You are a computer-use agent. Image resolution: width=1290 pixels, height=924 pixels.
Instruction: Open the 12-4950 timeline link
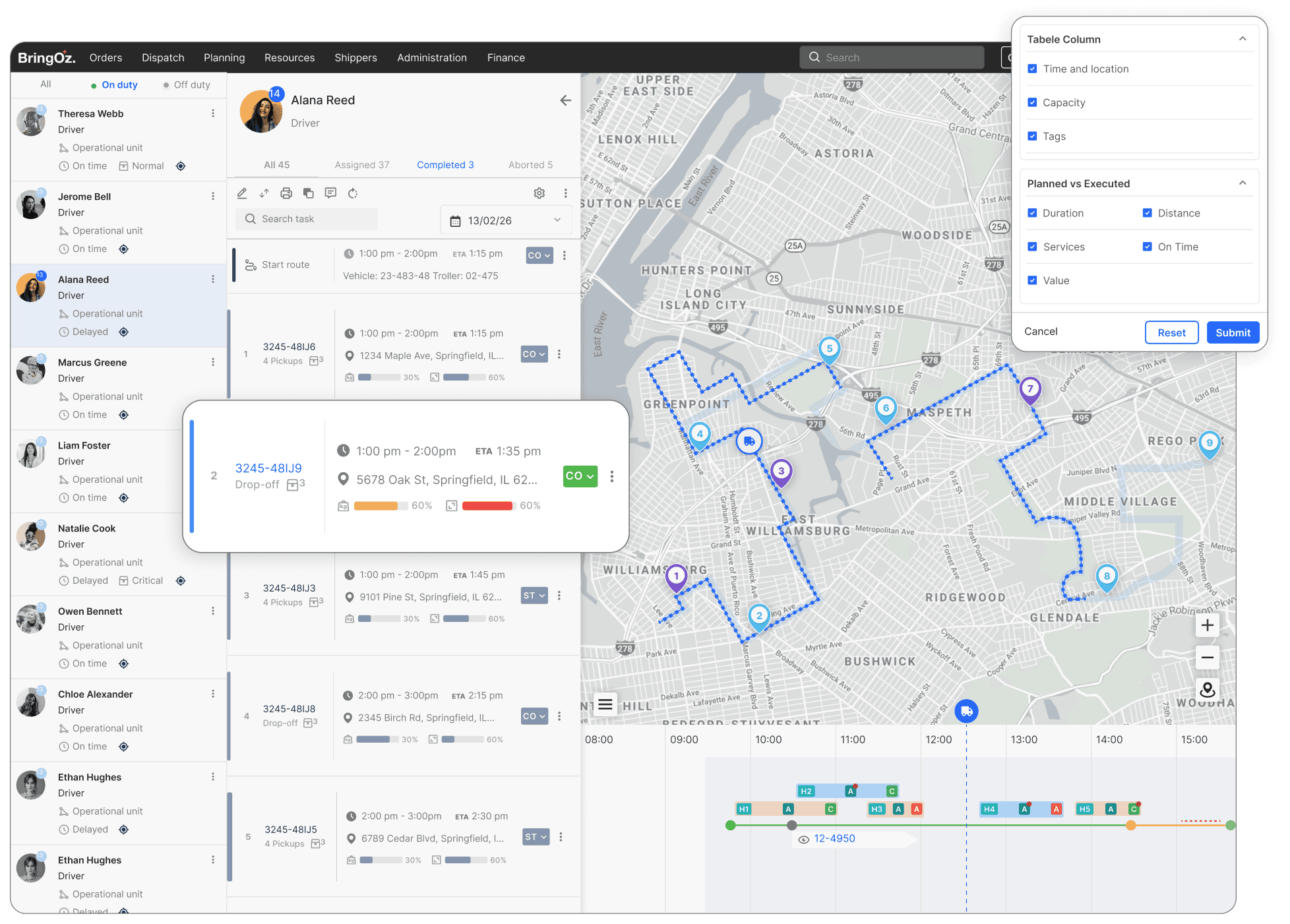point(834,839)
